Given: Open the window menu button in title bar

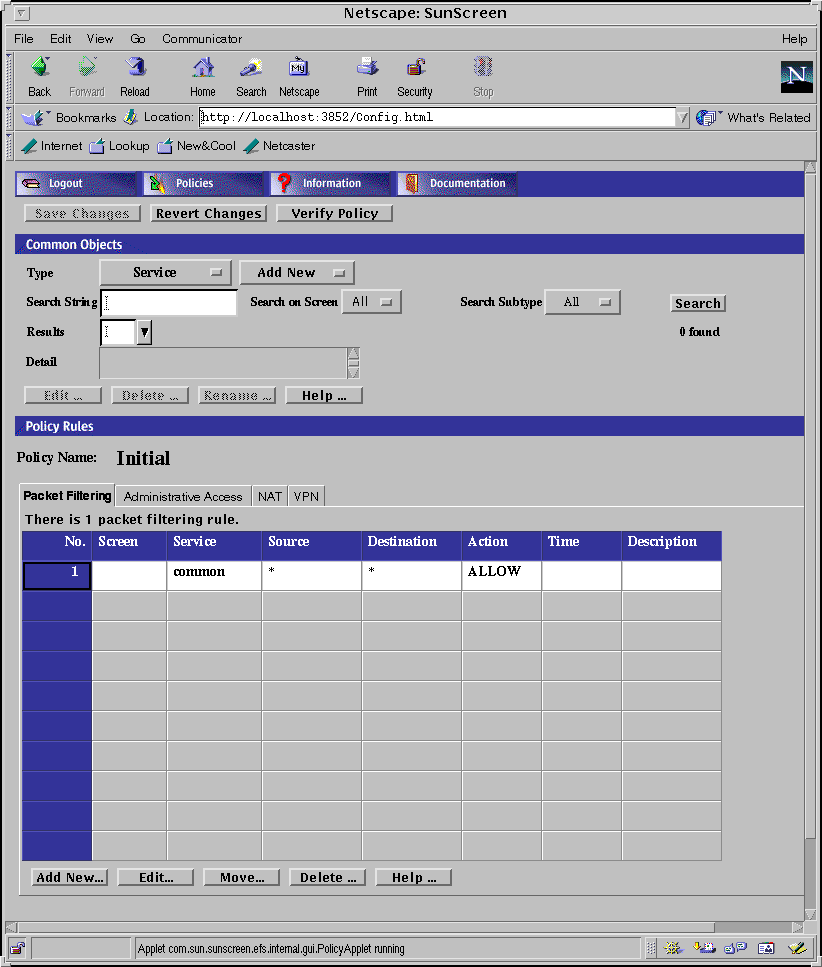Looking at the screenshot, I should pyautogui.click(x=21, y=13).
